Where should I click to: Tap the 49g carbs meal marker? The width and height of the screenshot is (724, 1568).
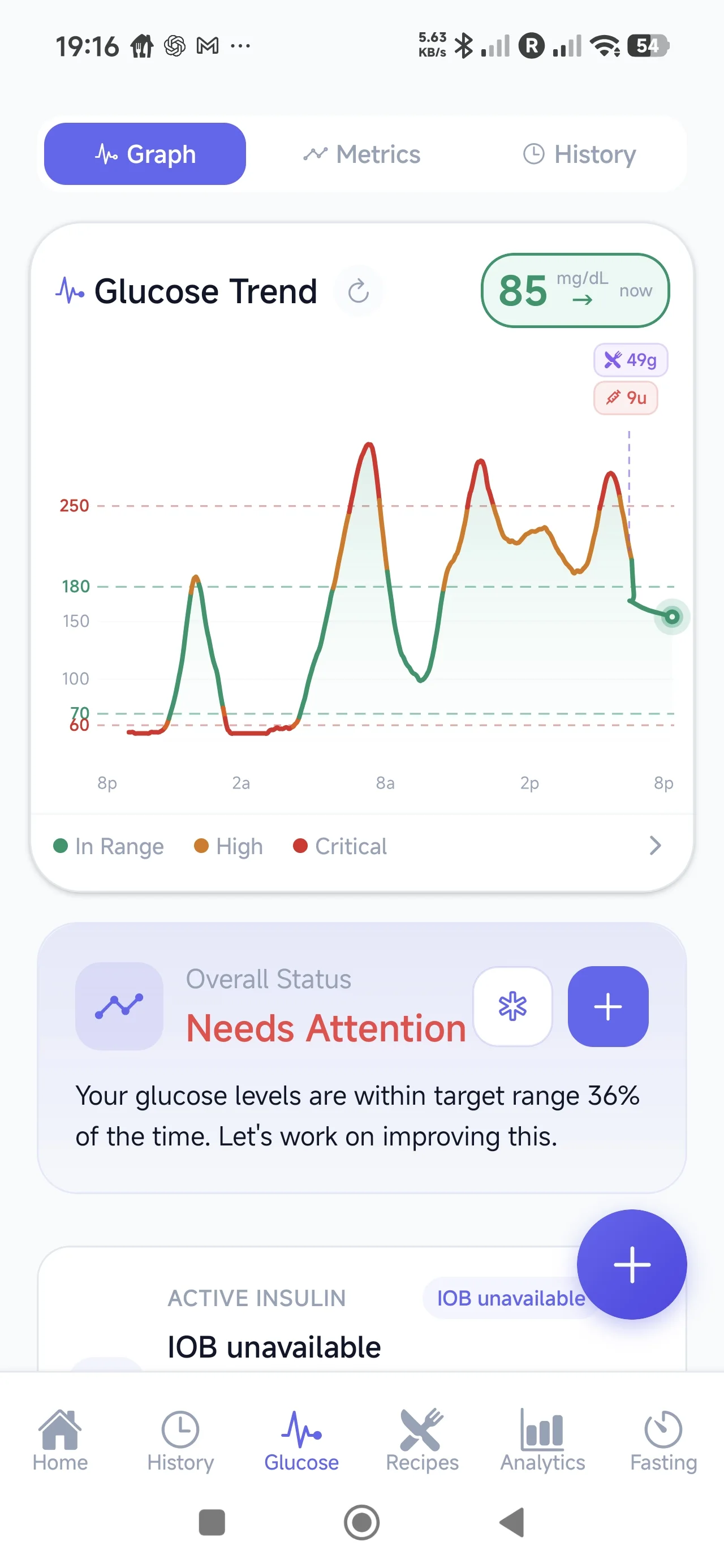click(x=630, y=360)
